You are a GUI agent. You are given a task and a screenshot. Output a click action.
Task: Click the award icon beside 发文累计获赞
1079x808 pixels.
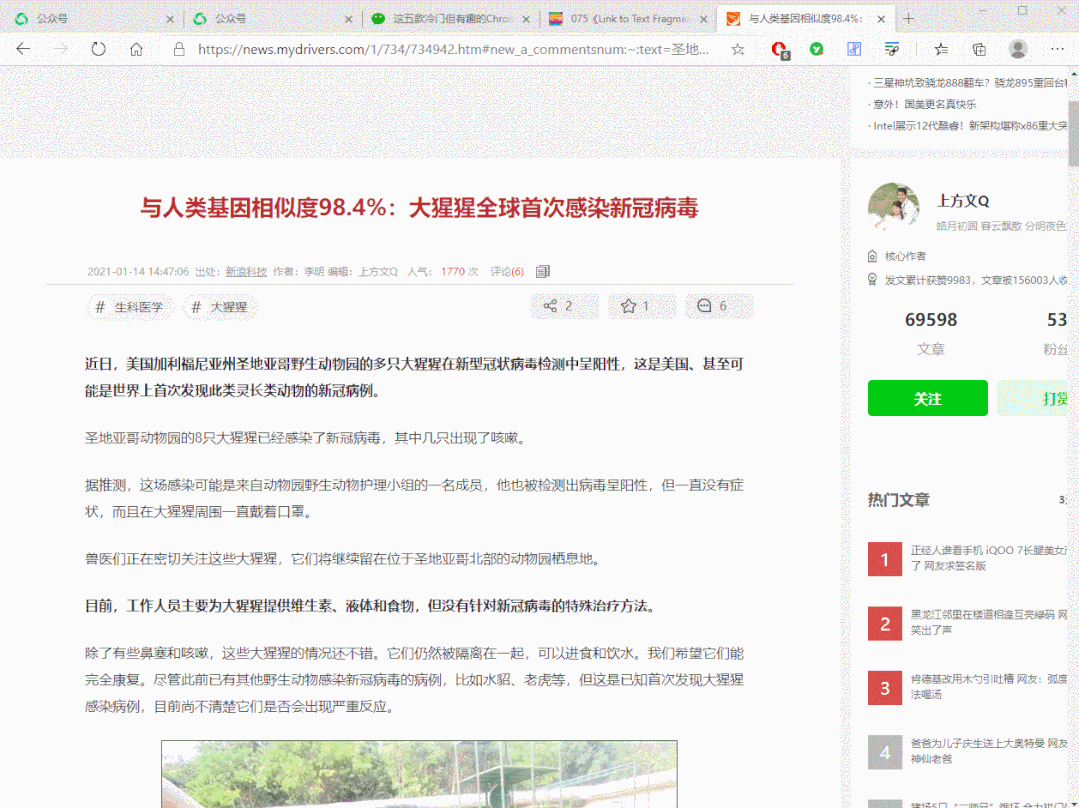click(x=872, y=279)
